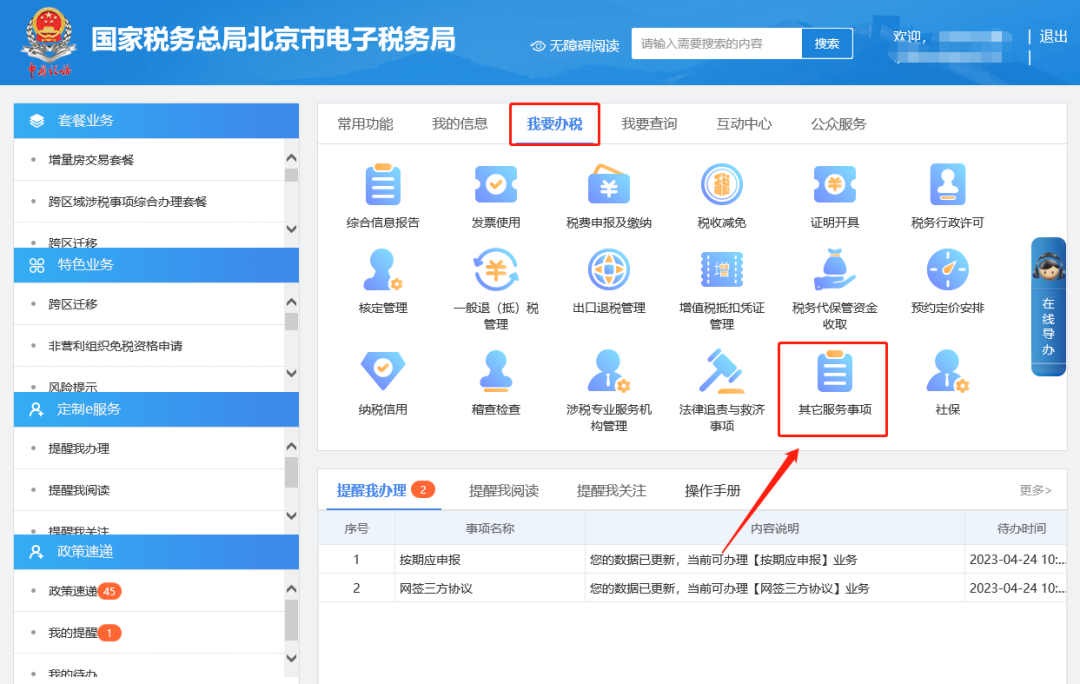Click 证明开具 certificate icon
1080x684 pixels.
[x=834, y=186]
